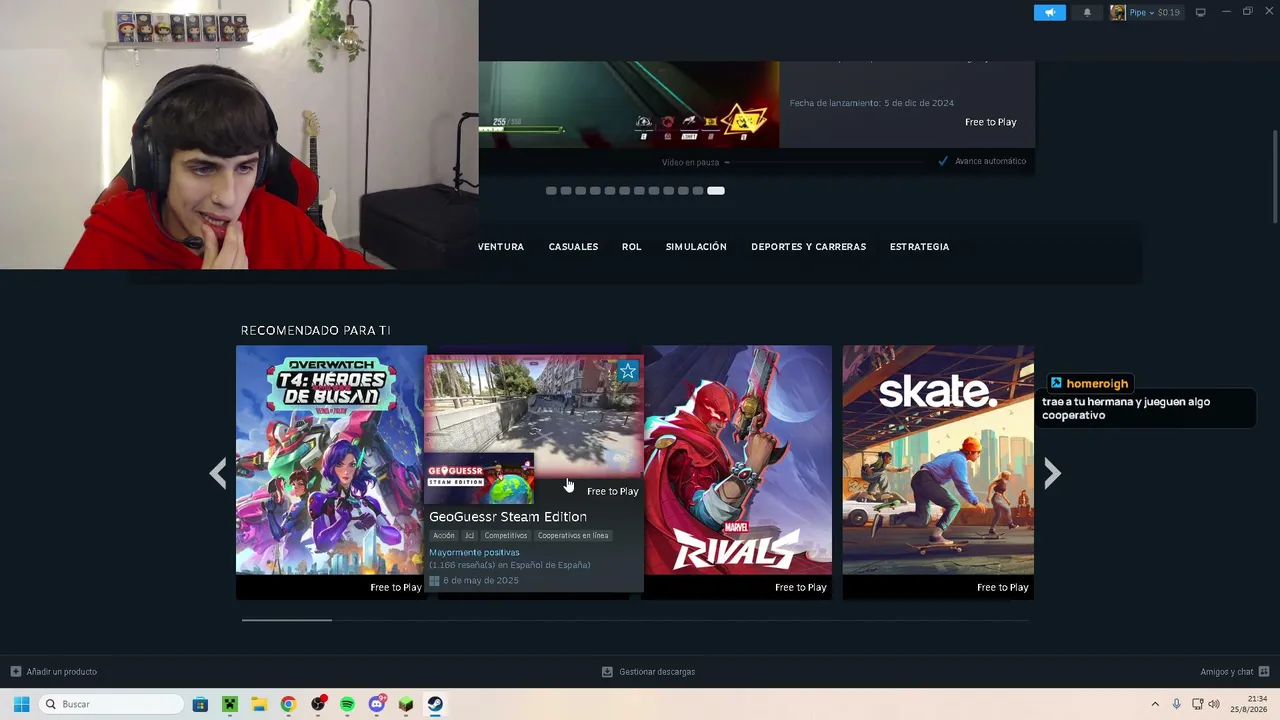Toggle the Avance automático checkbox
The height and width of the screenshot is (720, 1280).
pyautogui.click(x=943, y=161)
